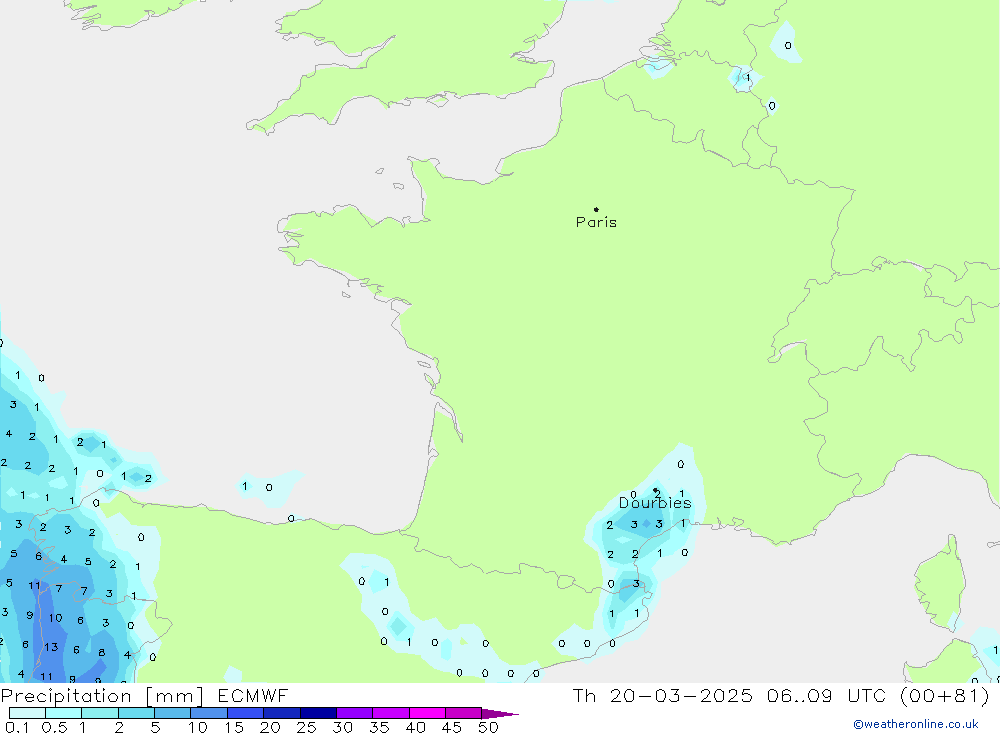Screen dimensions: 1000x733
Task: Click the precipitation value 10 over Spain
Action: click(55, 618)
